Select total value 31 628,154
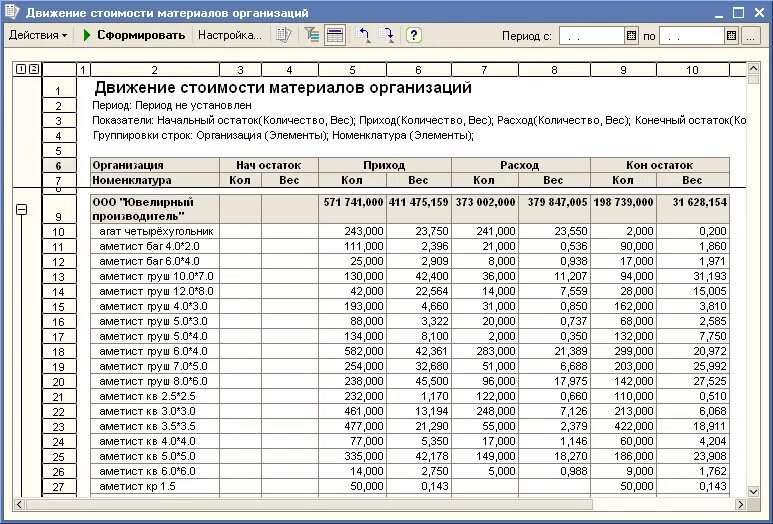Viewport: 773px width, 524px height. click(693, 209)
